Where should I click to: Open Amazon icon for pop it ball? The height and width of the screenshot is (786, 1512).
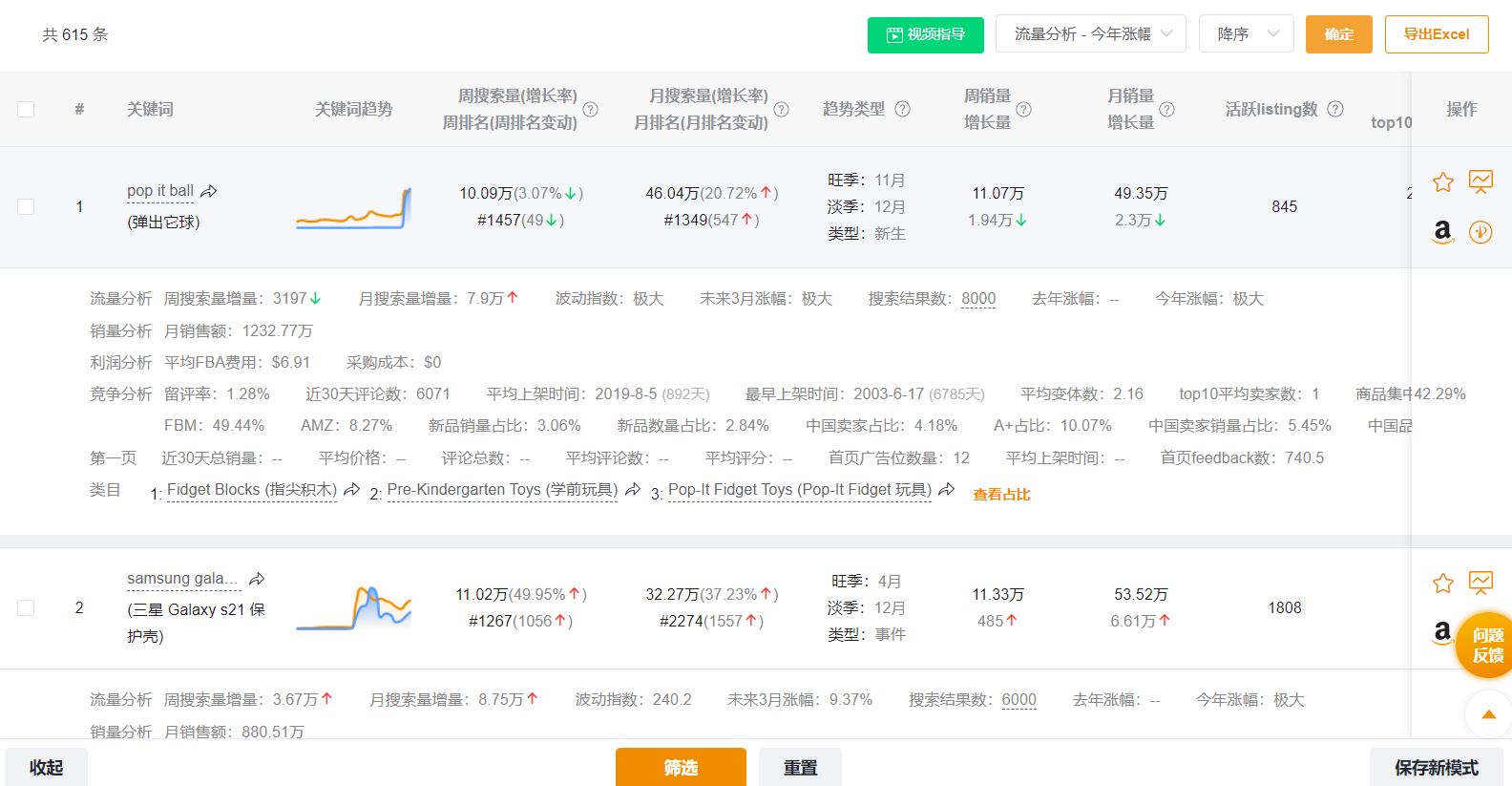[x=1442, y=231]
